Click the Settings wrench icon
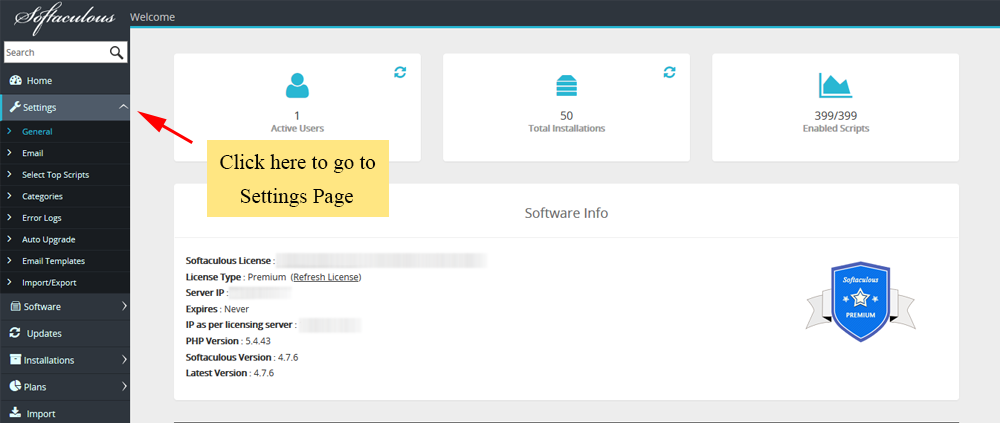The width and height of the screenshot is (1000, 423). (x=15, y=107)
